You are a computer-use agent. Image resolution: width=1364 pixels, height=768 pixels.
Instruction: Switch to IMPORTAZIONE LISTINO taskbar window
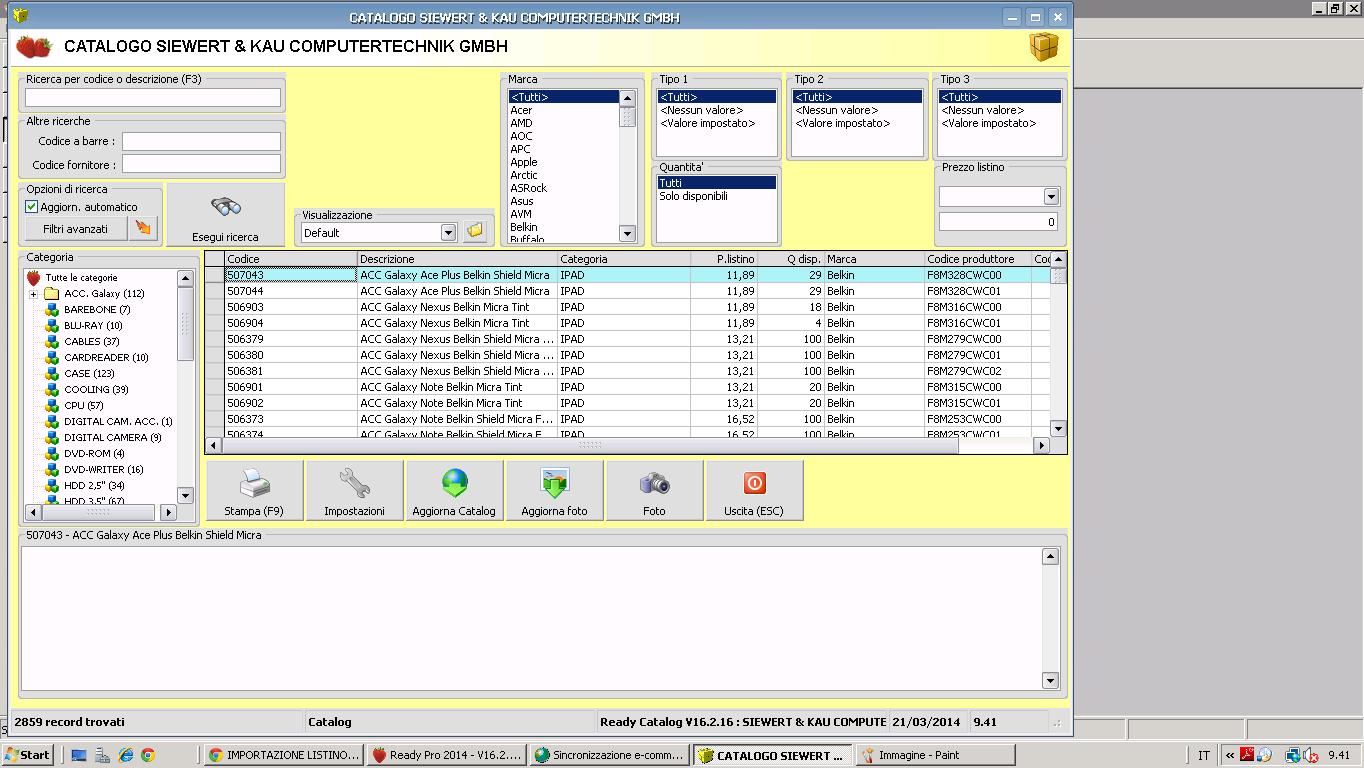(x=283, y=755)
